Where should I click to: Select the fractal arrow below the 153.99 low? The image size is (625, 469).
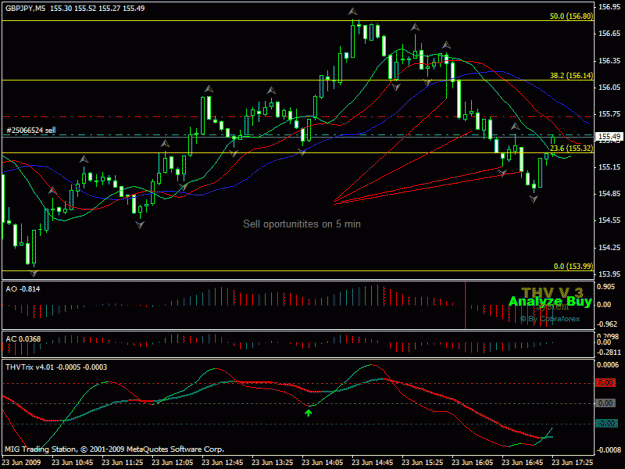(34, 274)
